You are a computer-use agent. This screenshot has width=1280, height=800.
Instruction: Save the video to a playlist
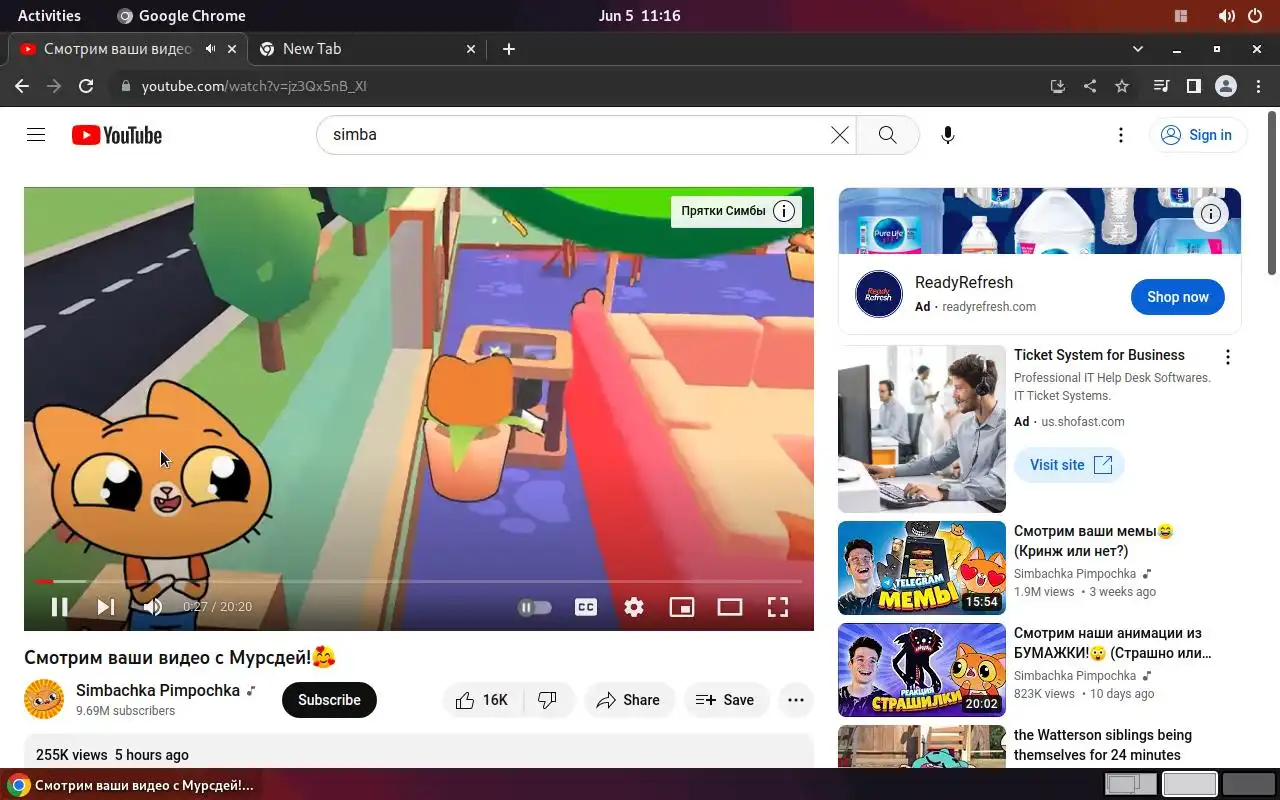tap(726, 700)
